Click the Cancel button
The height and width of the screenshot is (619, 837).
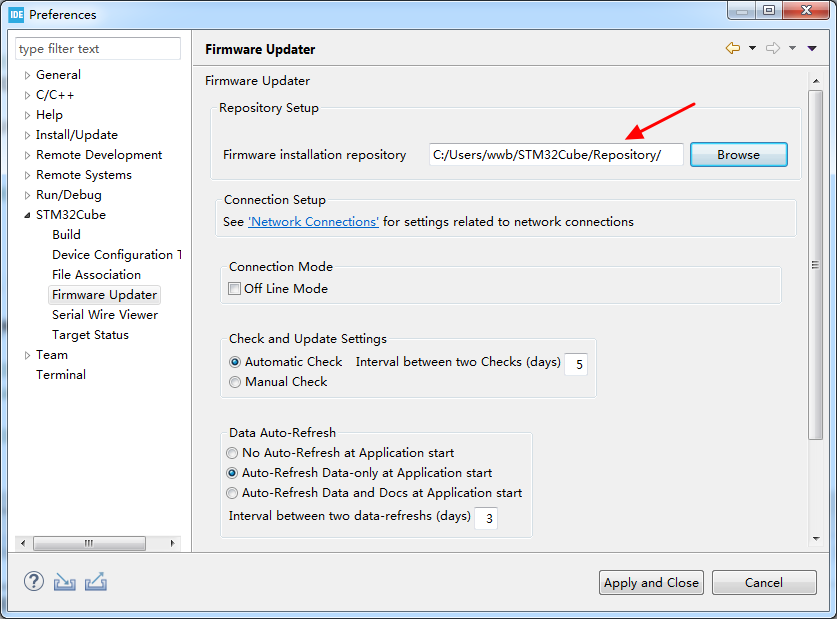pyautogui.click(x=764, y=582)
